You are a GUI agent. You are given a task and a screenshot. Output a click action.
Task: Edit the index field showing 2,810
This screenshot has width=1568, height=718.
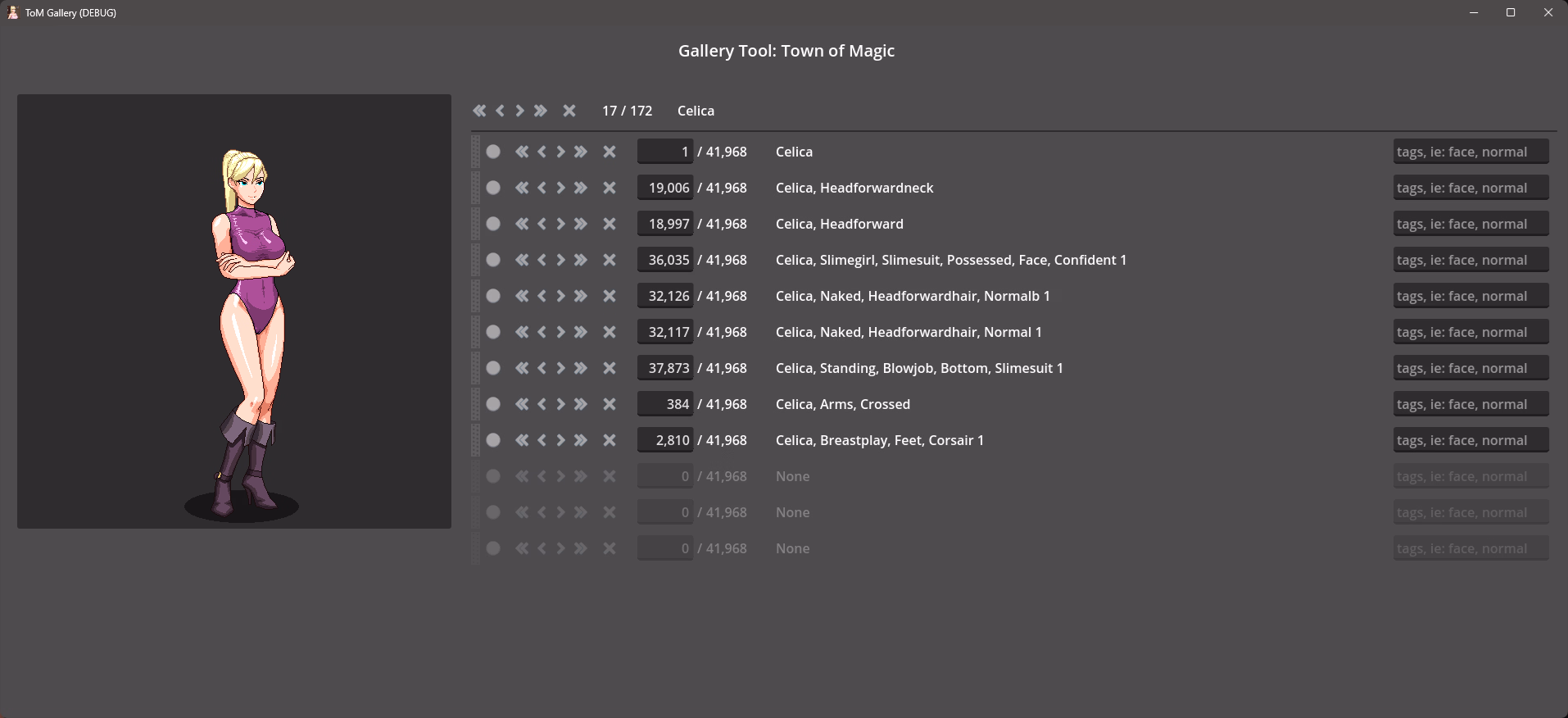(x=665, y=440)
